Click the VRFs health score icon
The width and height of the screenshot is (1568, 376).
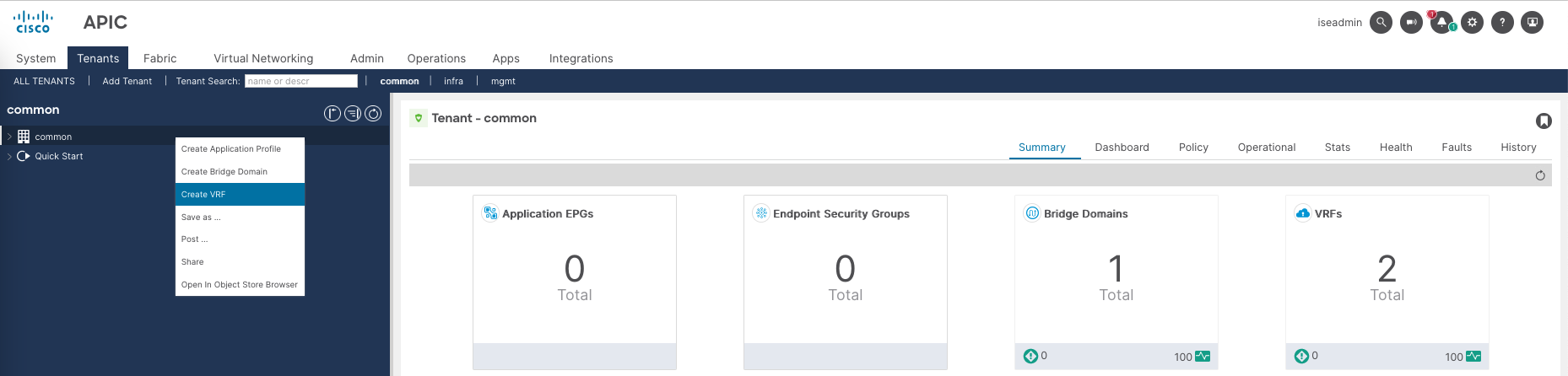1473,357
